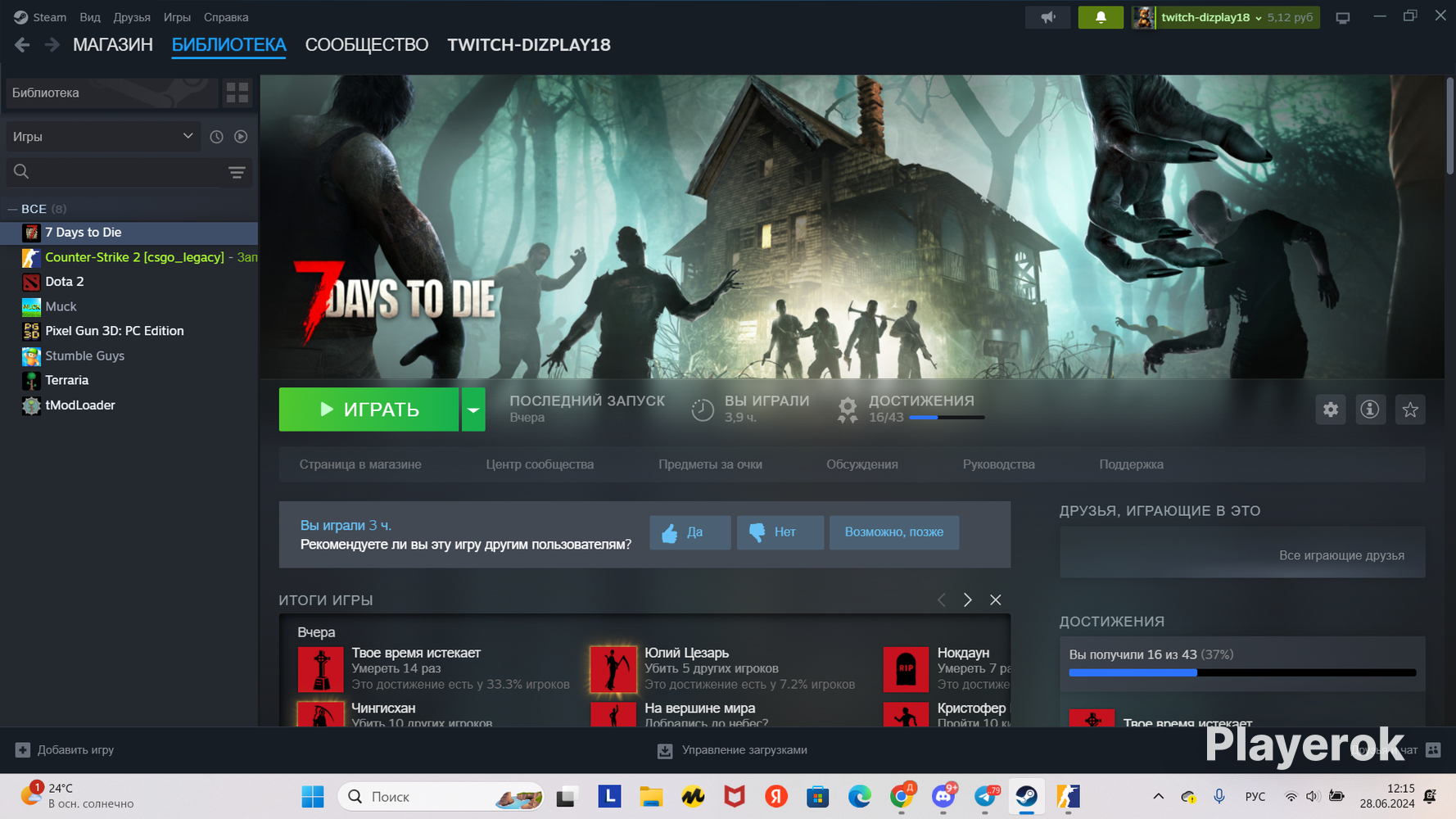This screenshot has width=1456, height=819.
Task: Switch to the Магазин tab
Action: click(113, 45)
